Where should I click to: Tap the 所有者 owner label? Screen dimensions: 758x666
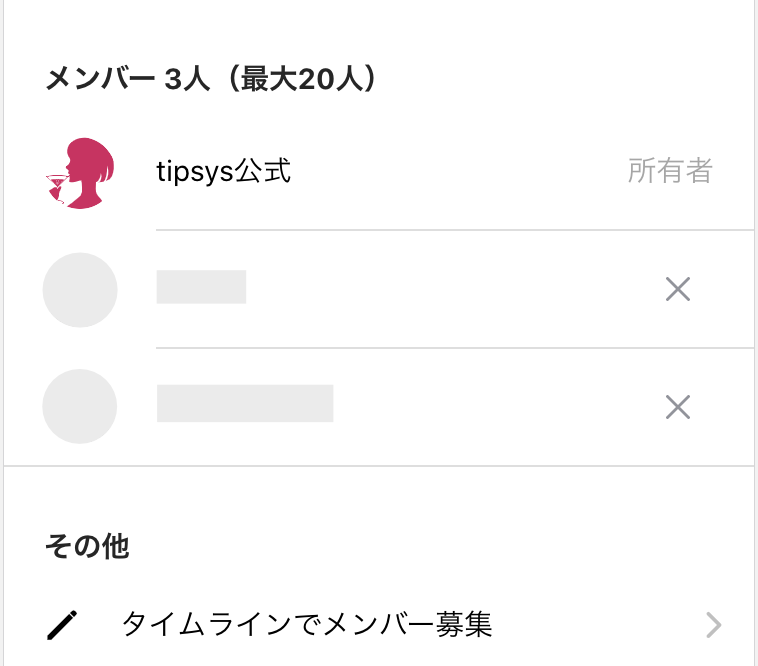point(670,171)
